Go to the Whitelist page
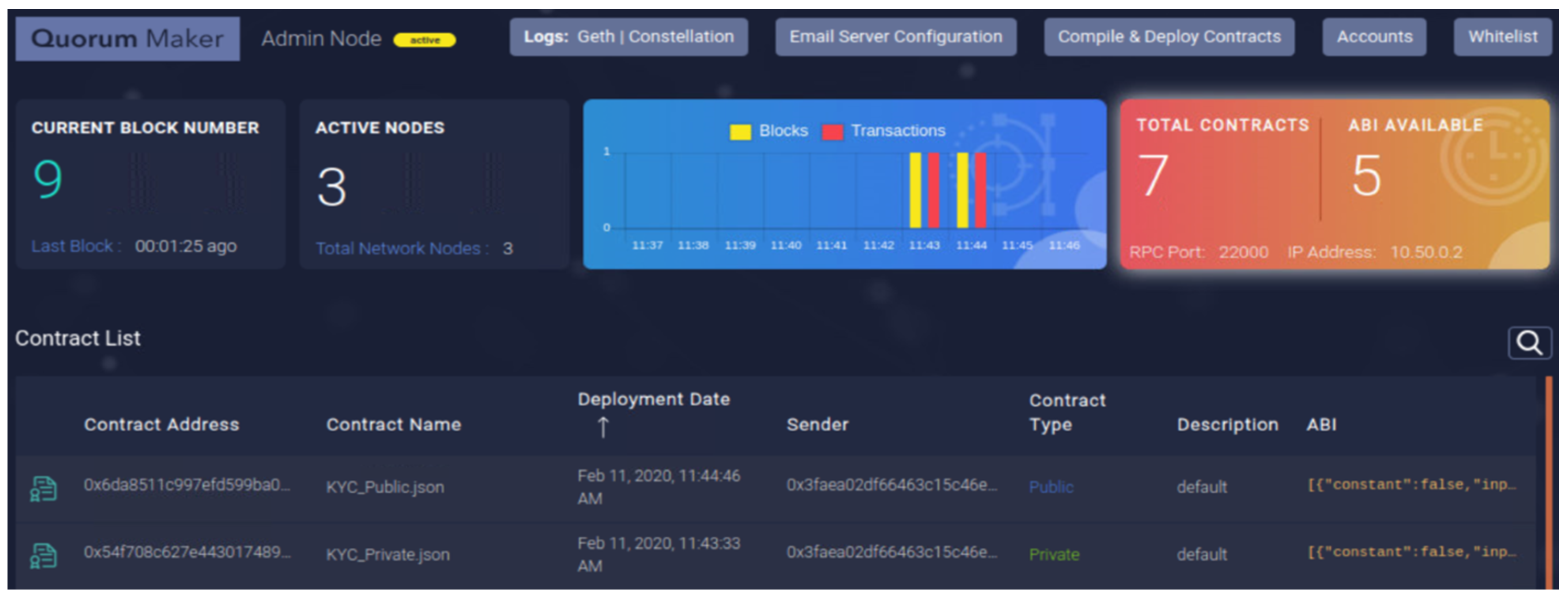1568x596 pixels. point(1502,37)
